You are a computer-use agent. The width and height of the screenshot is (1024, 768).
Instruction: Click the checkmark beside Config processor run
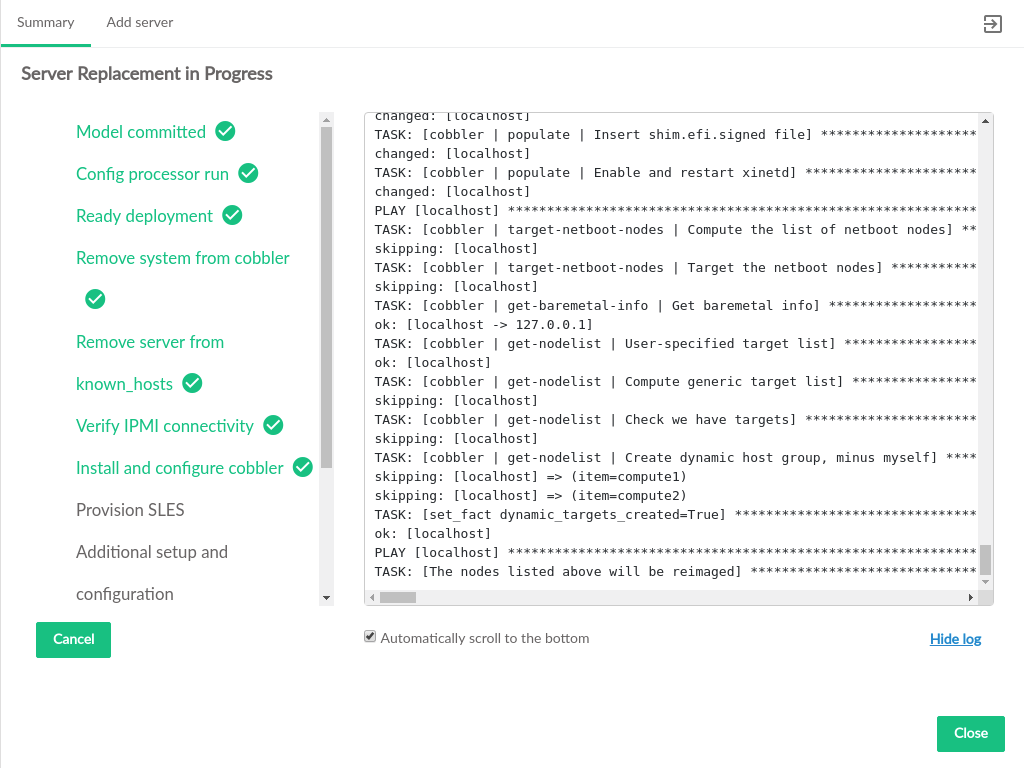(248, 173)
